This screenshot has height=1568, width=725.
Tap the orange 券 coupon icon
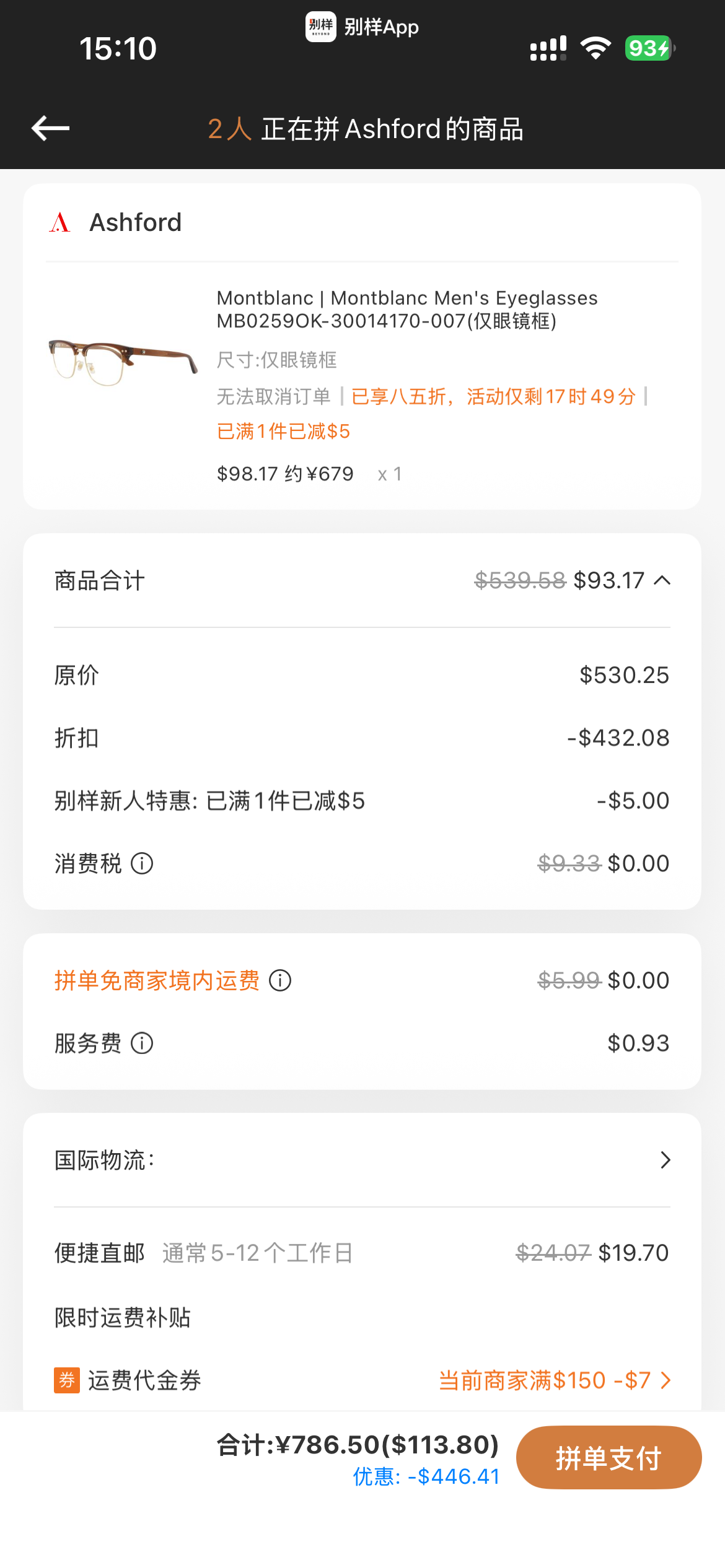[x=67, y=1380]
